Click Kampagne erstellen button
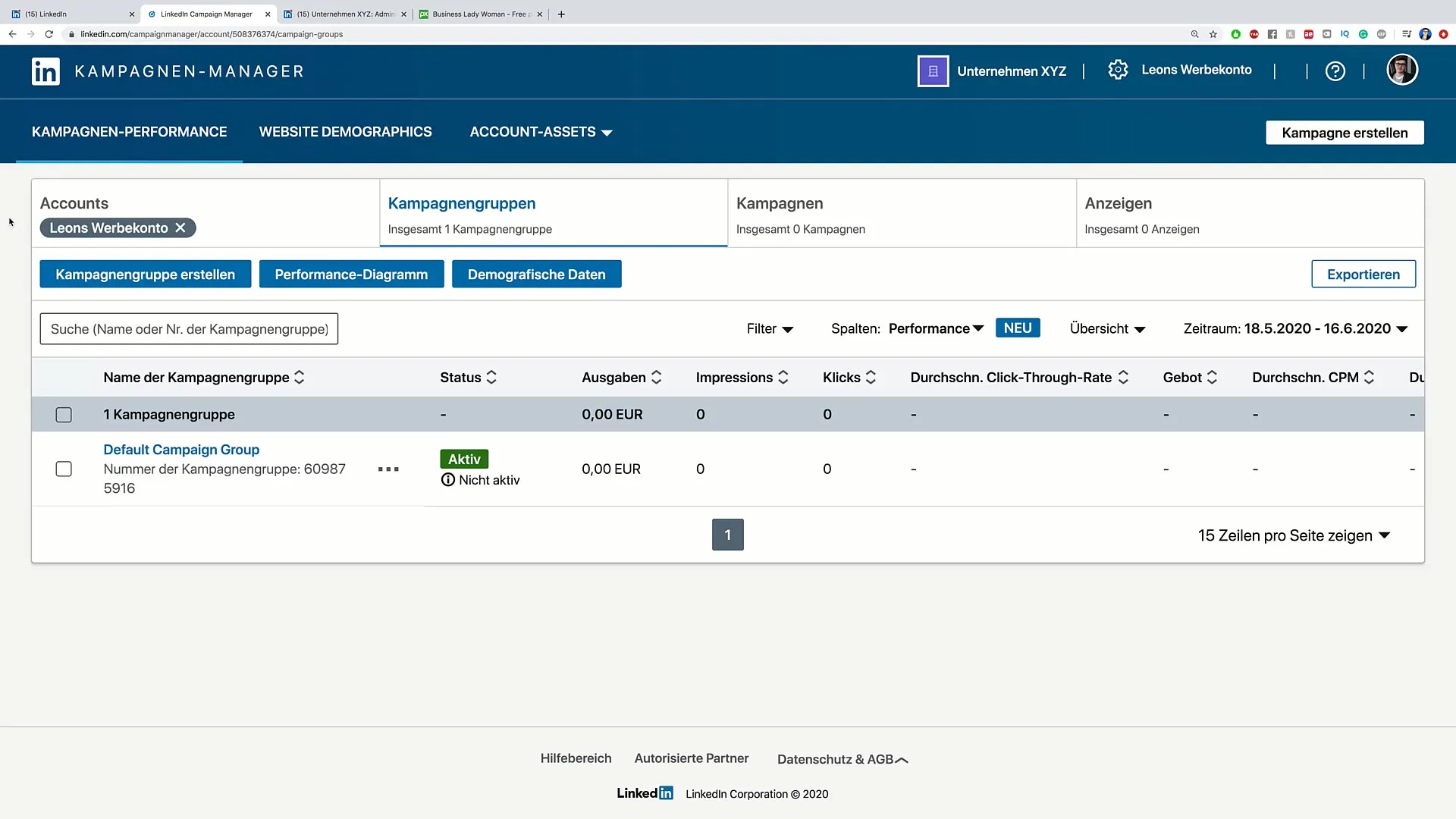This screenshot has width=1456, height=819. [x=1345, y=133]
